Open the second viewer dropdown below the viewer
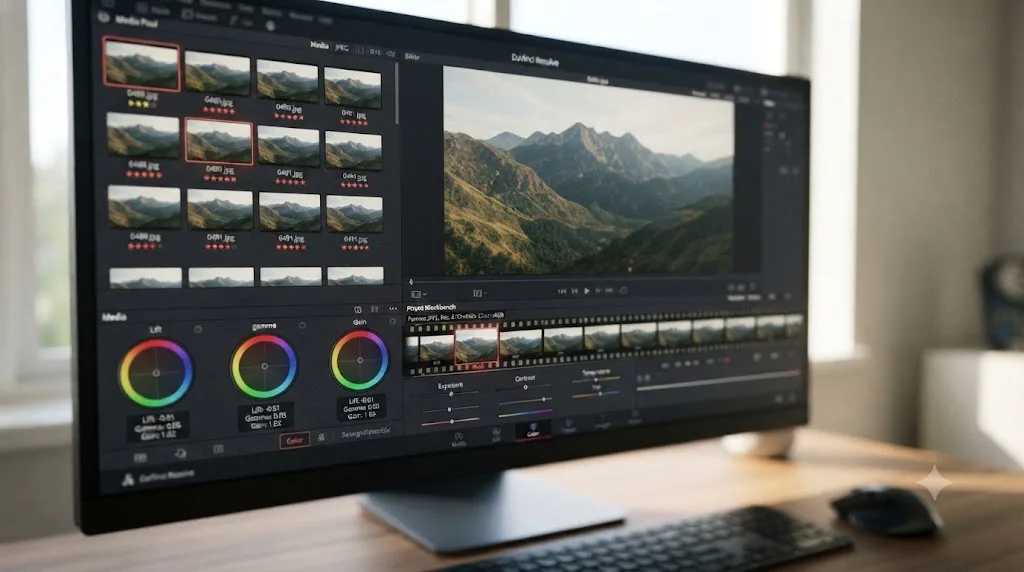The height and width of the screenshot is (572, 1024). [x=479, y=294]
